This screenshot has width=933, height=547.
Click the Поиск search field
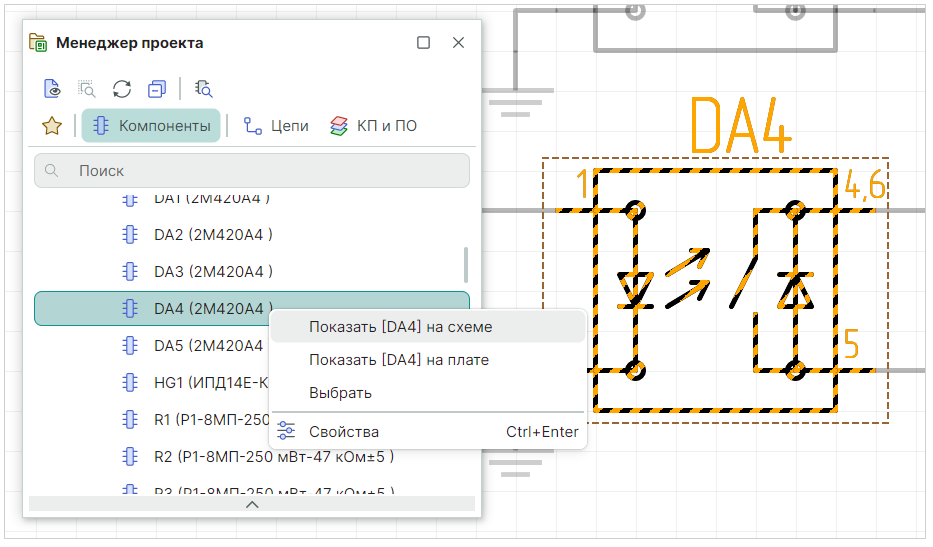pos(252,171)
